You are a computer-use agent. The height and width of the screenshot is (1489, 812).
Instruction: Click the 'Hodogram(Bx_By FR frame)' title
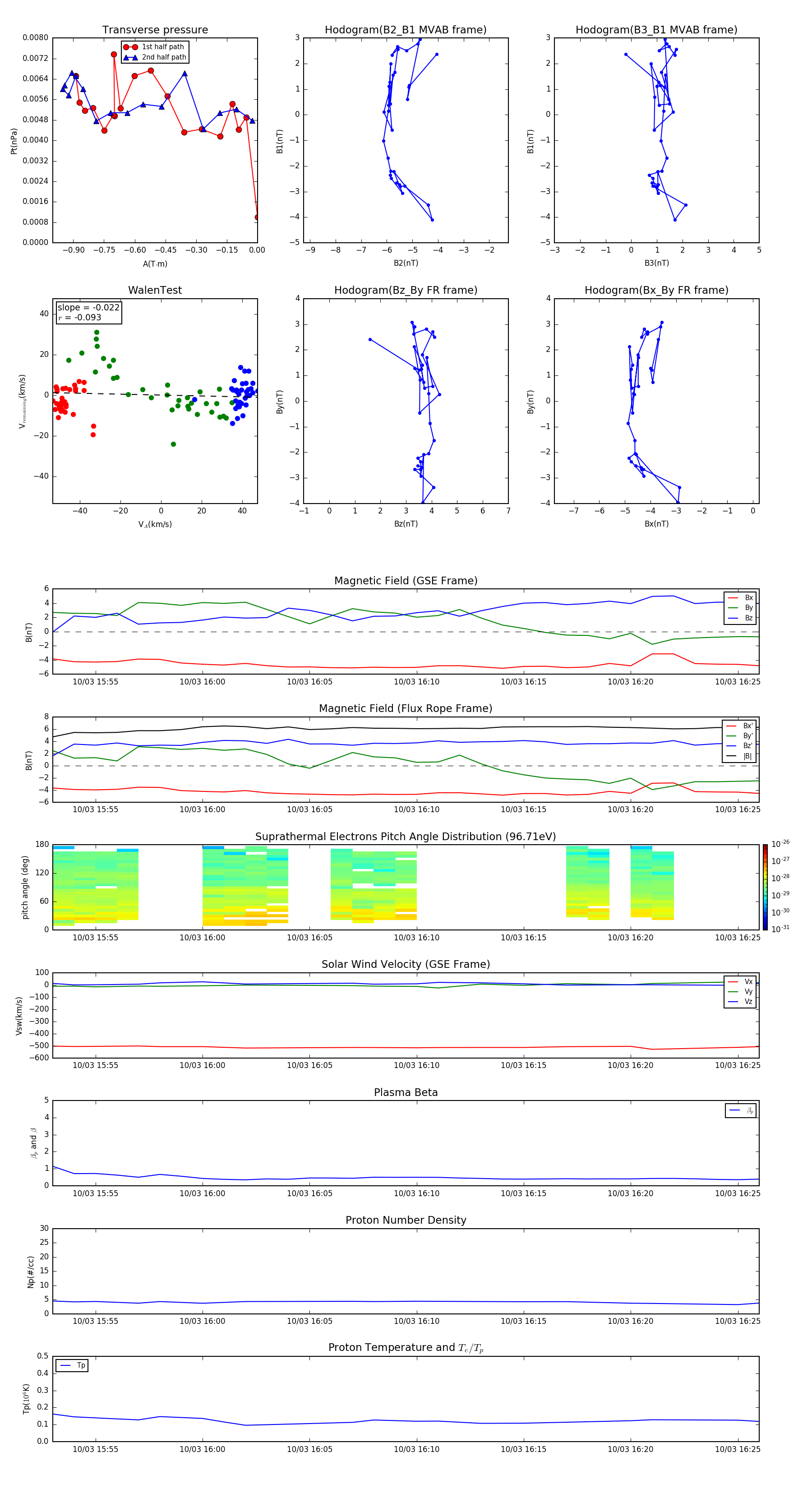pos(656,290)
